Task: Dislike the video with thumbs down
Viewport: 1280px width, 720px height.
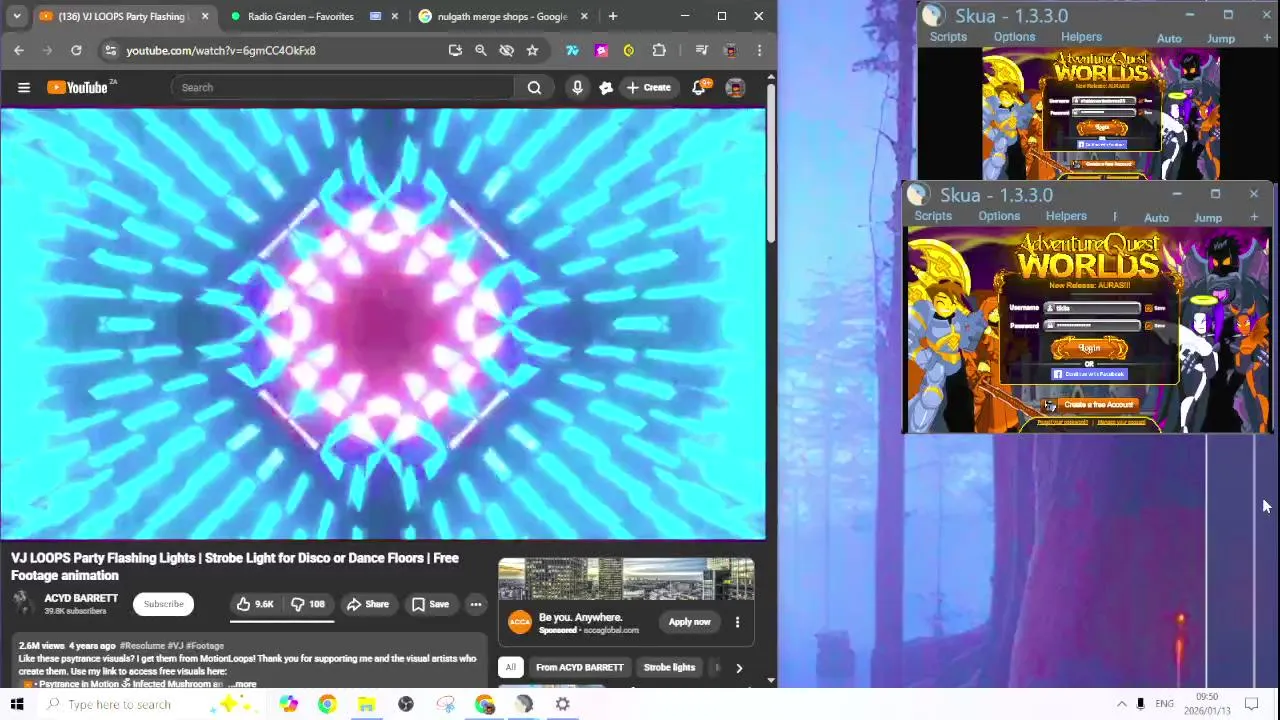Action: [308, 604]
